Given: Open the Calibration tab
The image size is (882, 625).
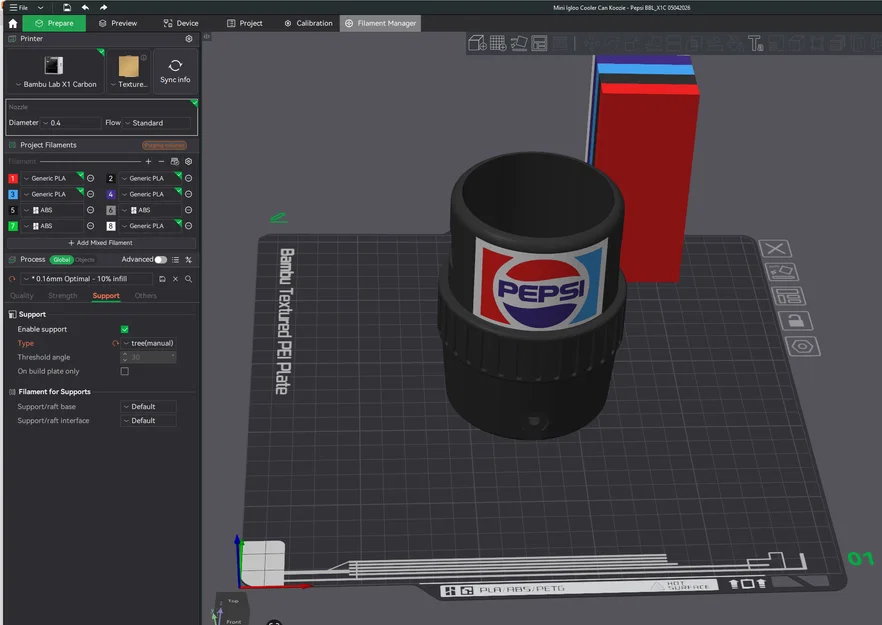Looking at the screenshot, I should [309, 23].
